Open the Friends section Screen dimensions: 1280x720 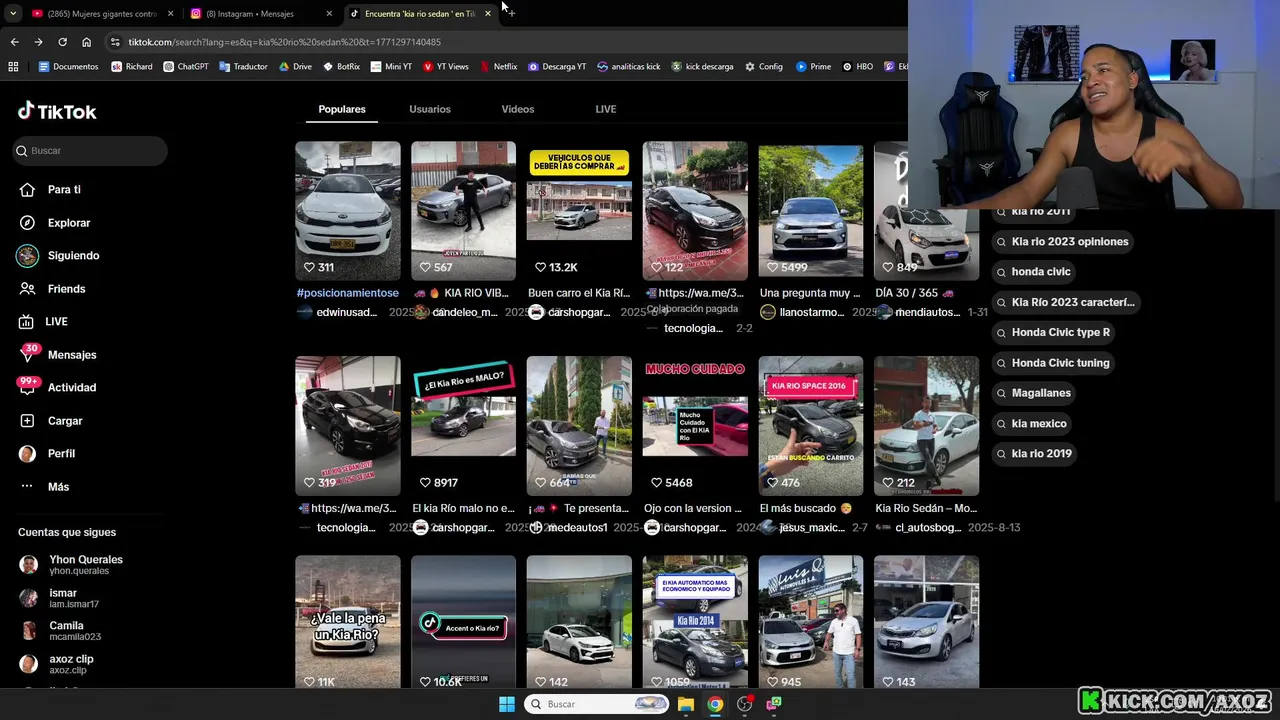click(66, 289)
